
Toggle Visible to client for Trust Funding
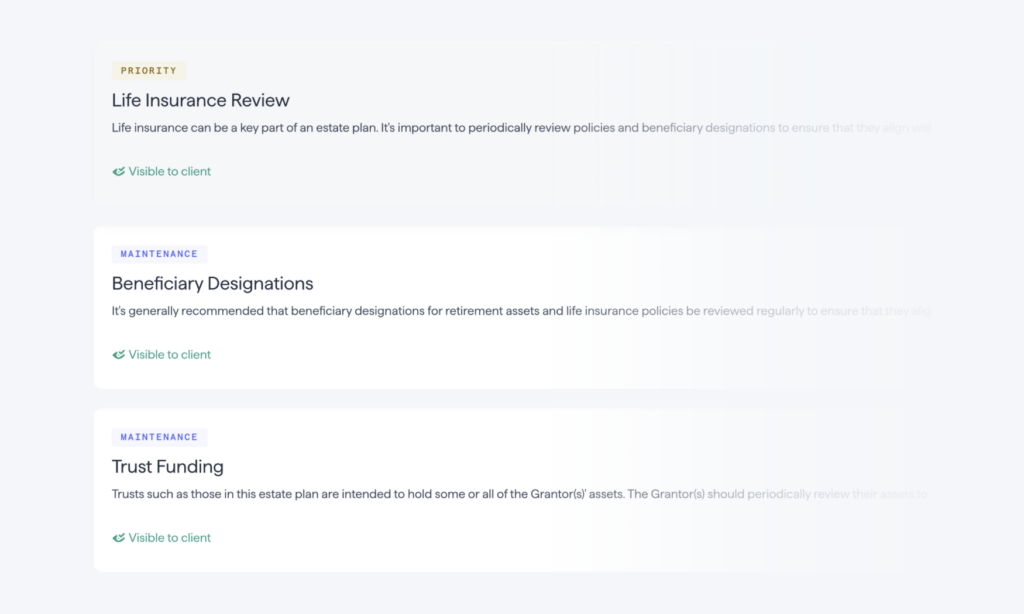click(161, 538)
